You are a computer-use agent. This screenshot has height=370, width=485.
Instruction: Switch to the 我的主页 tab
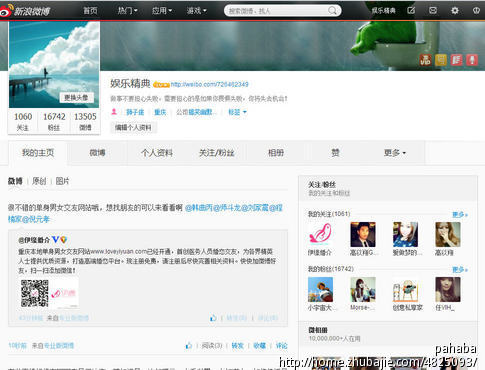pyautogui.click(x=38, y=153)
